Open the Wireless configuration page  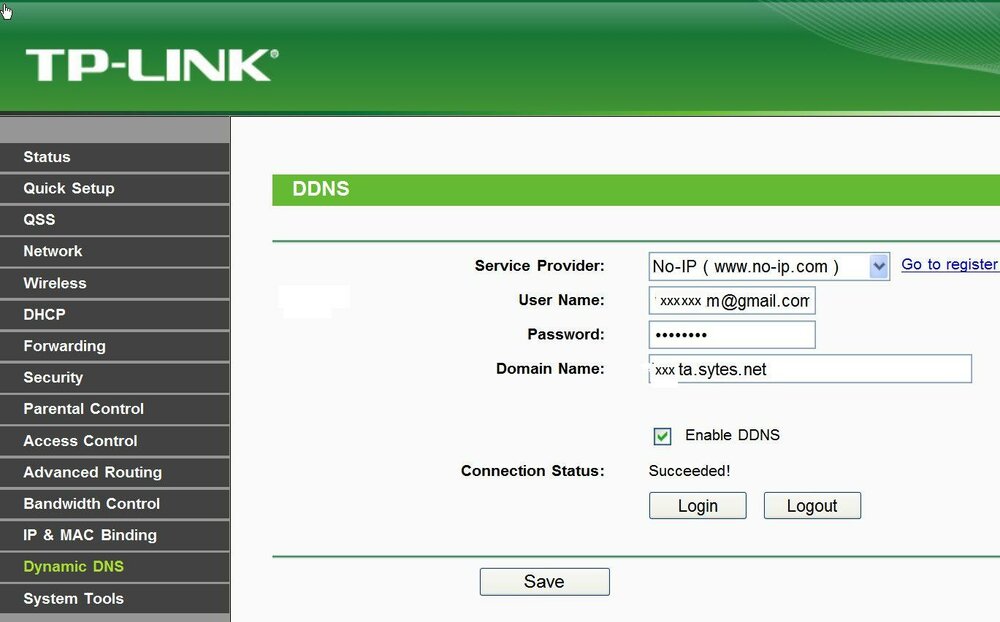54,283
